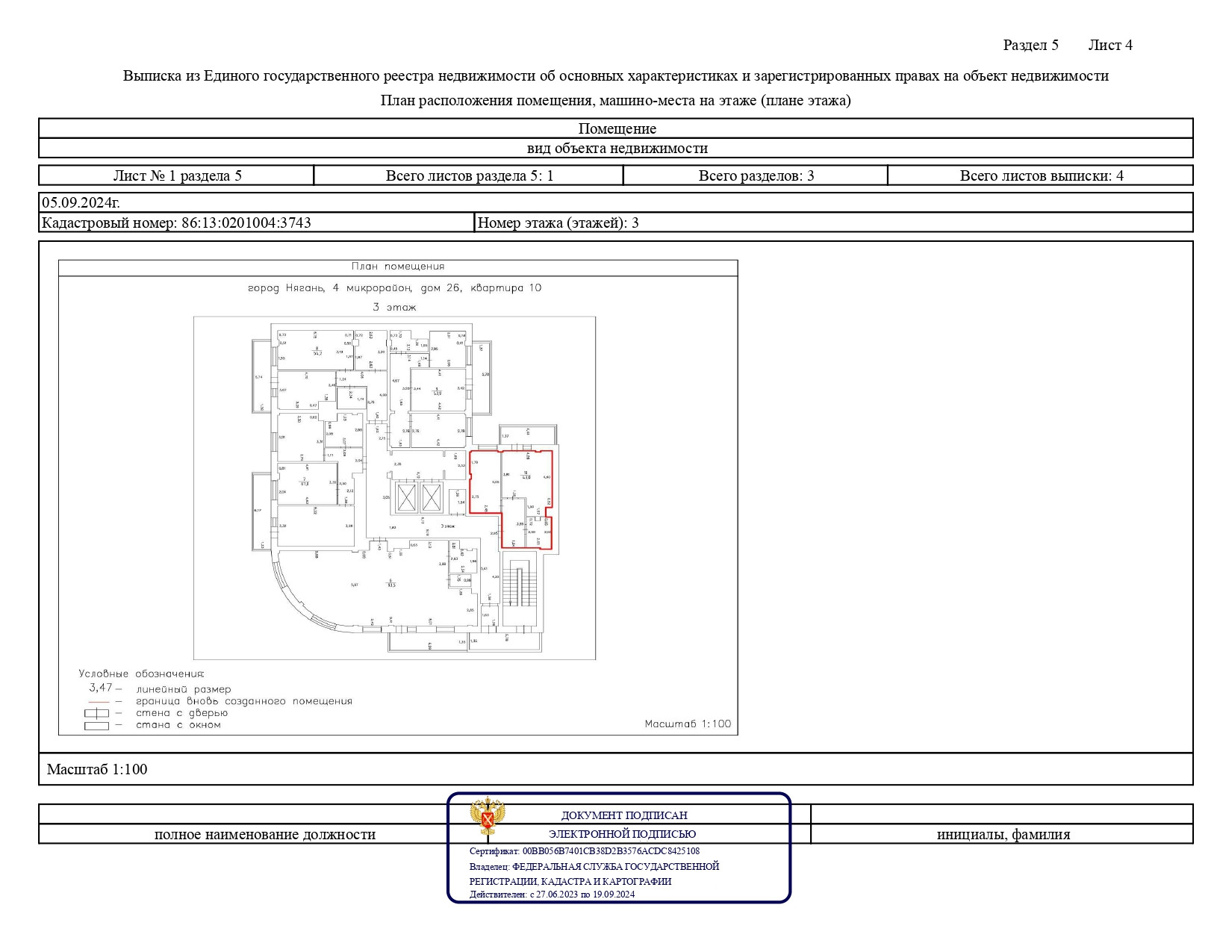Image resolution: width=1232 pixels, height=952 pixels.
Task: Click "Номер этажа (этажей): 3"
Action: pos(558,223)
